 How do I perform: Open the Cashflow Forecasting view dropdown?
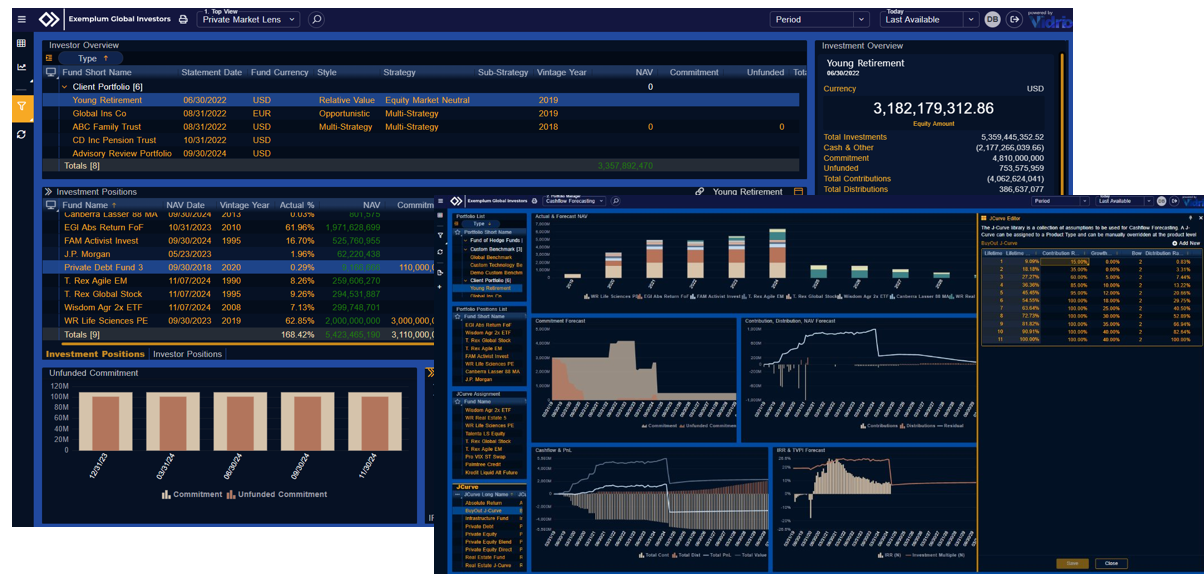tap(574, 201)
